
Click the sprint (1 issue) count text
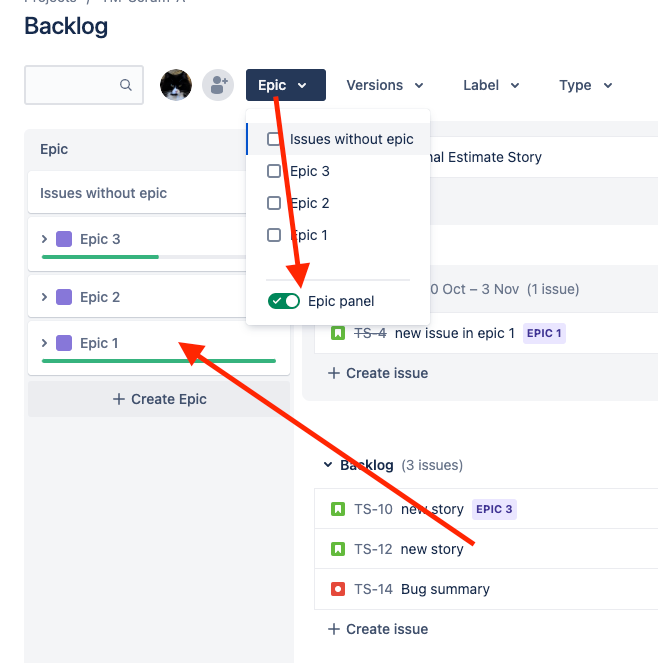553,289
